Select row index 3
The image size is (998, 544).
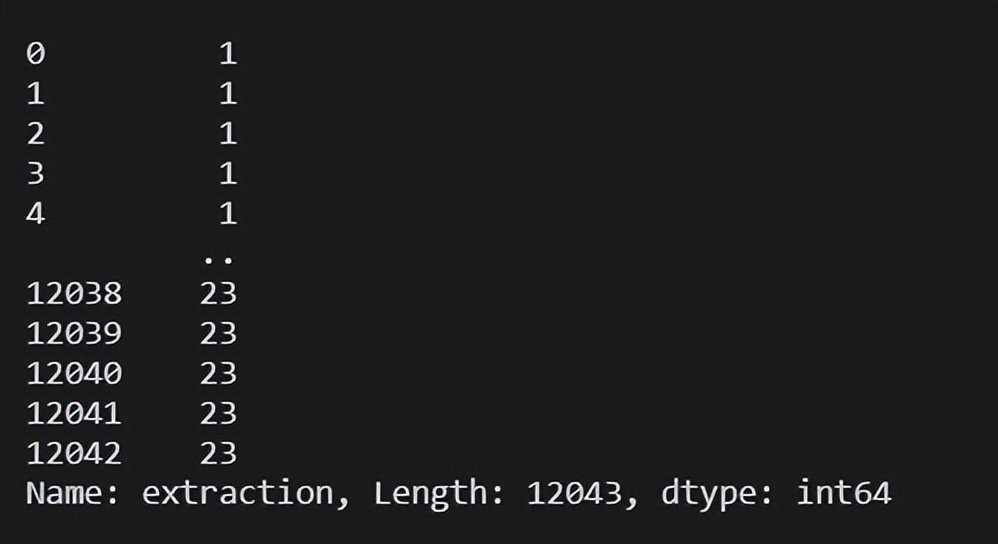tap(36, 174)
